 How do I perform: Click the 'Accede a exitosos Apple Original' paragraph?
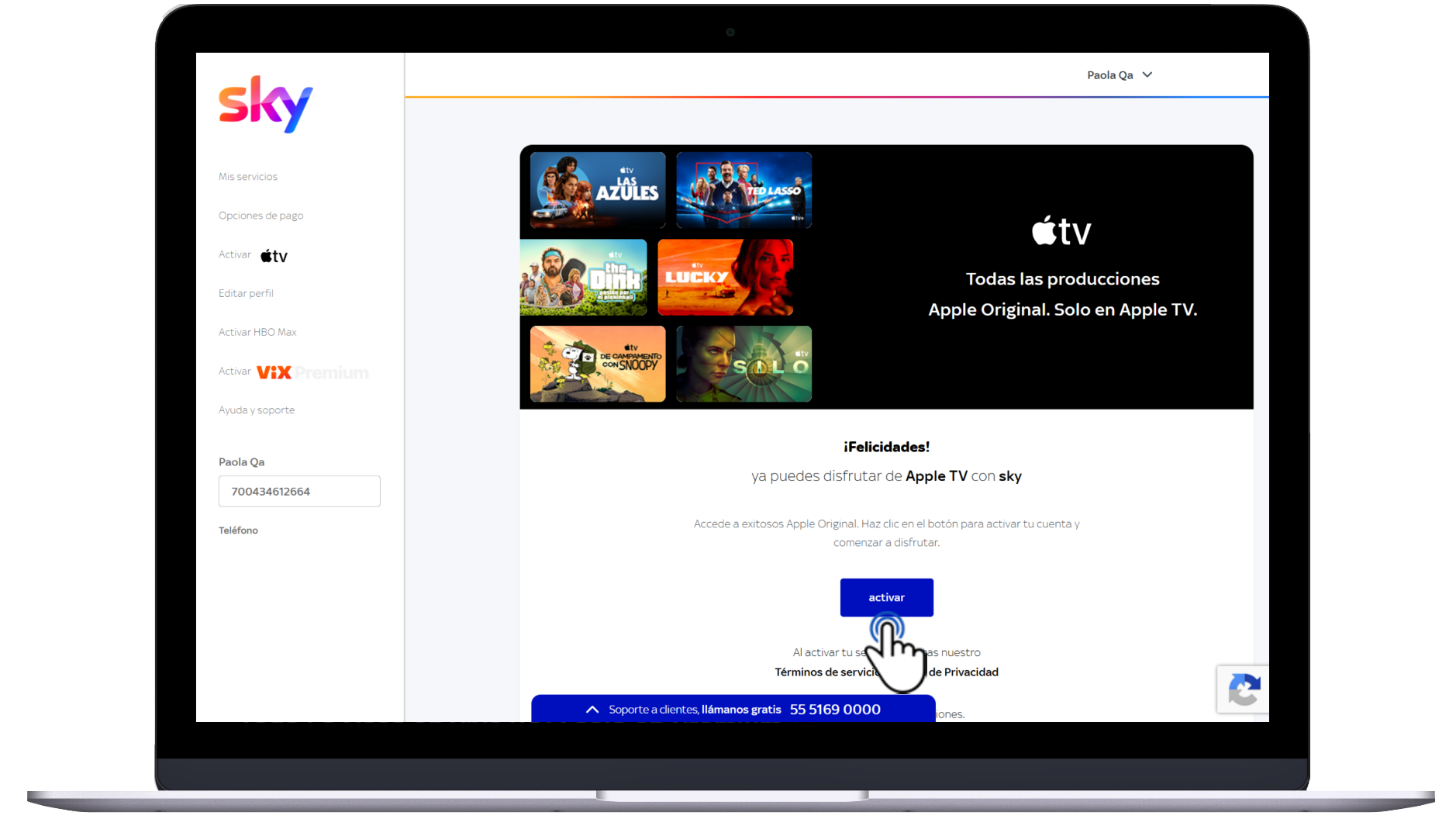coord(887,533)
